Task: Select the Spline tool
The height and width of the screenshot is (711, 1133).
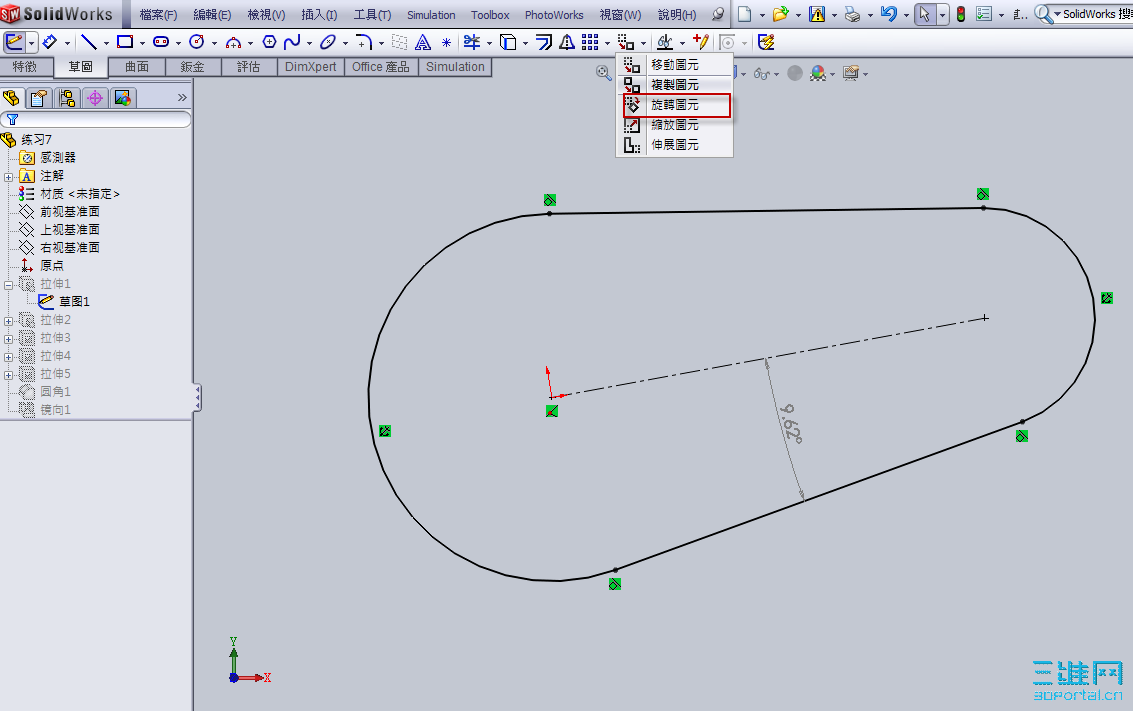Action: coord(292,43)
